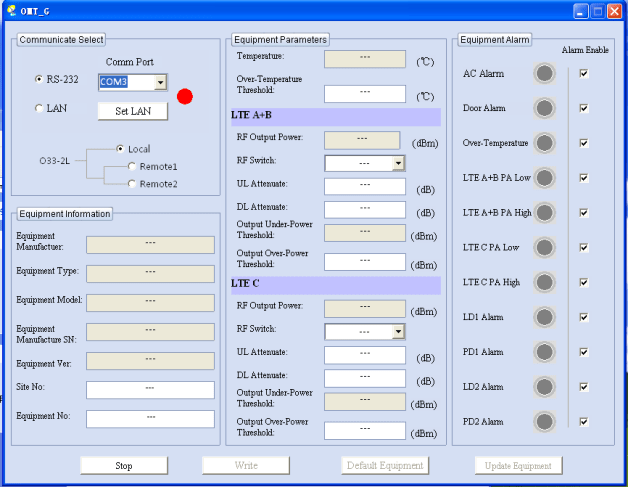Click the Over-Temperature alarm indicator
629x487 pixels.
(544, 143)
